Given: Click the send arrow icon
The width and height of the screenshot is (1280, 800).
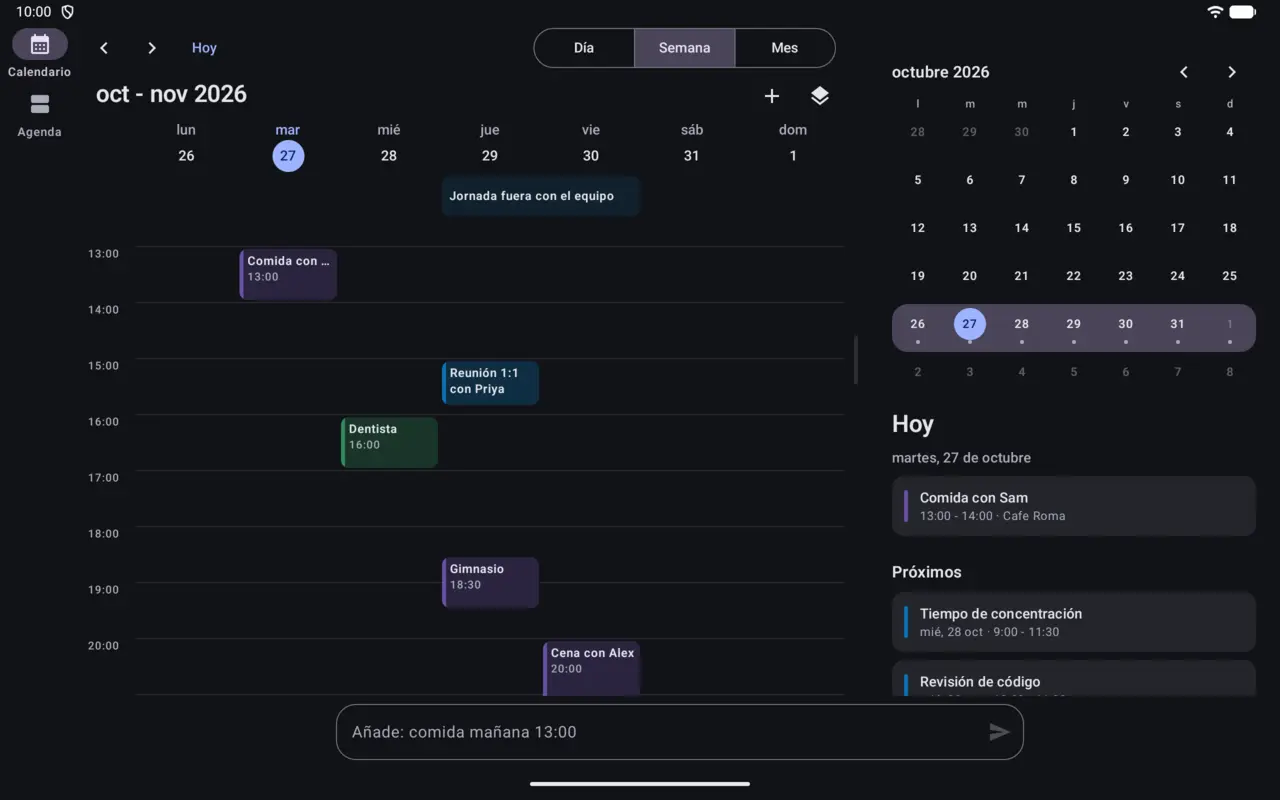Looking at the screenshot, I should 999,732.
